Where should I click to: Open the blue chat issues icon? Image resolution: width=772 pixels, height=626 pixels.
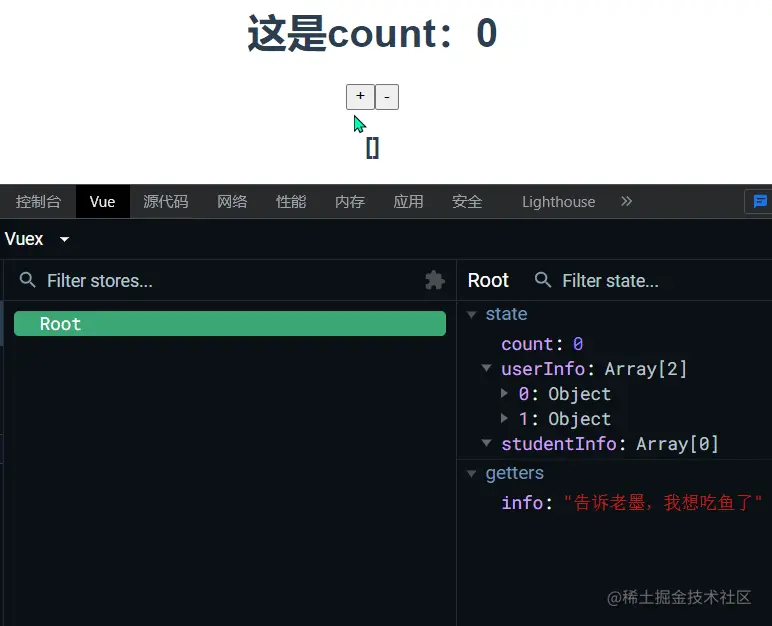(760, 201)
